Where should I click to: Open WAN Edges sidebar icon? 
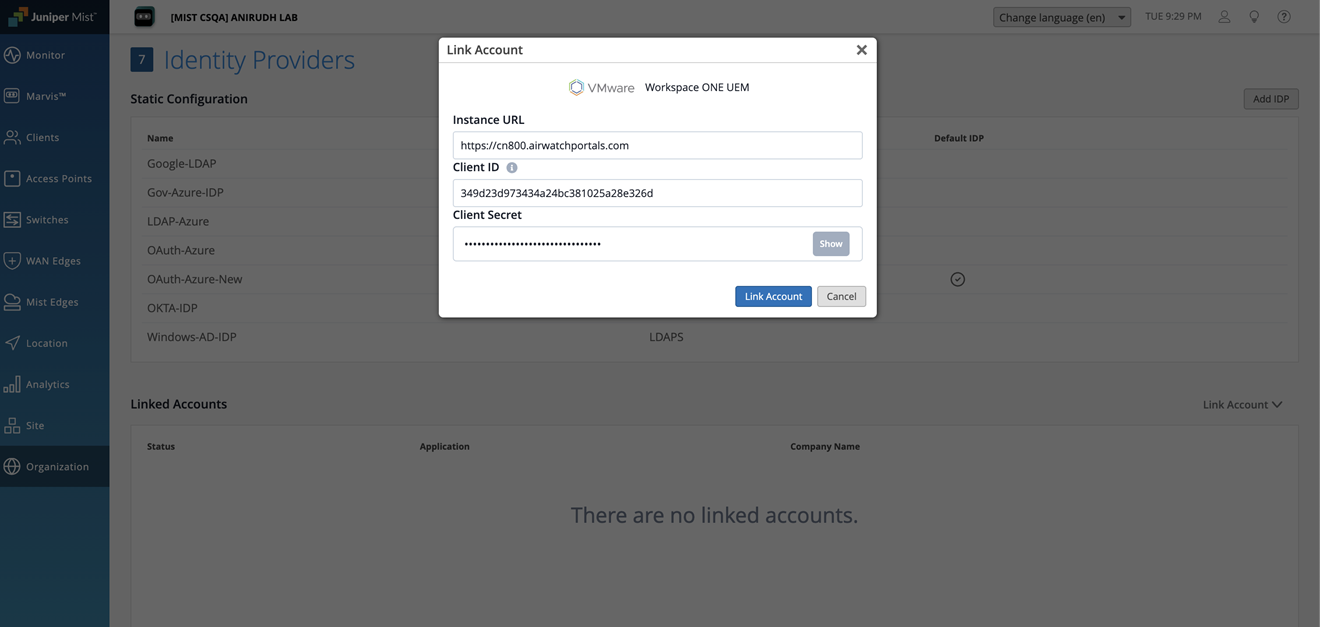(x=12, y=261)
